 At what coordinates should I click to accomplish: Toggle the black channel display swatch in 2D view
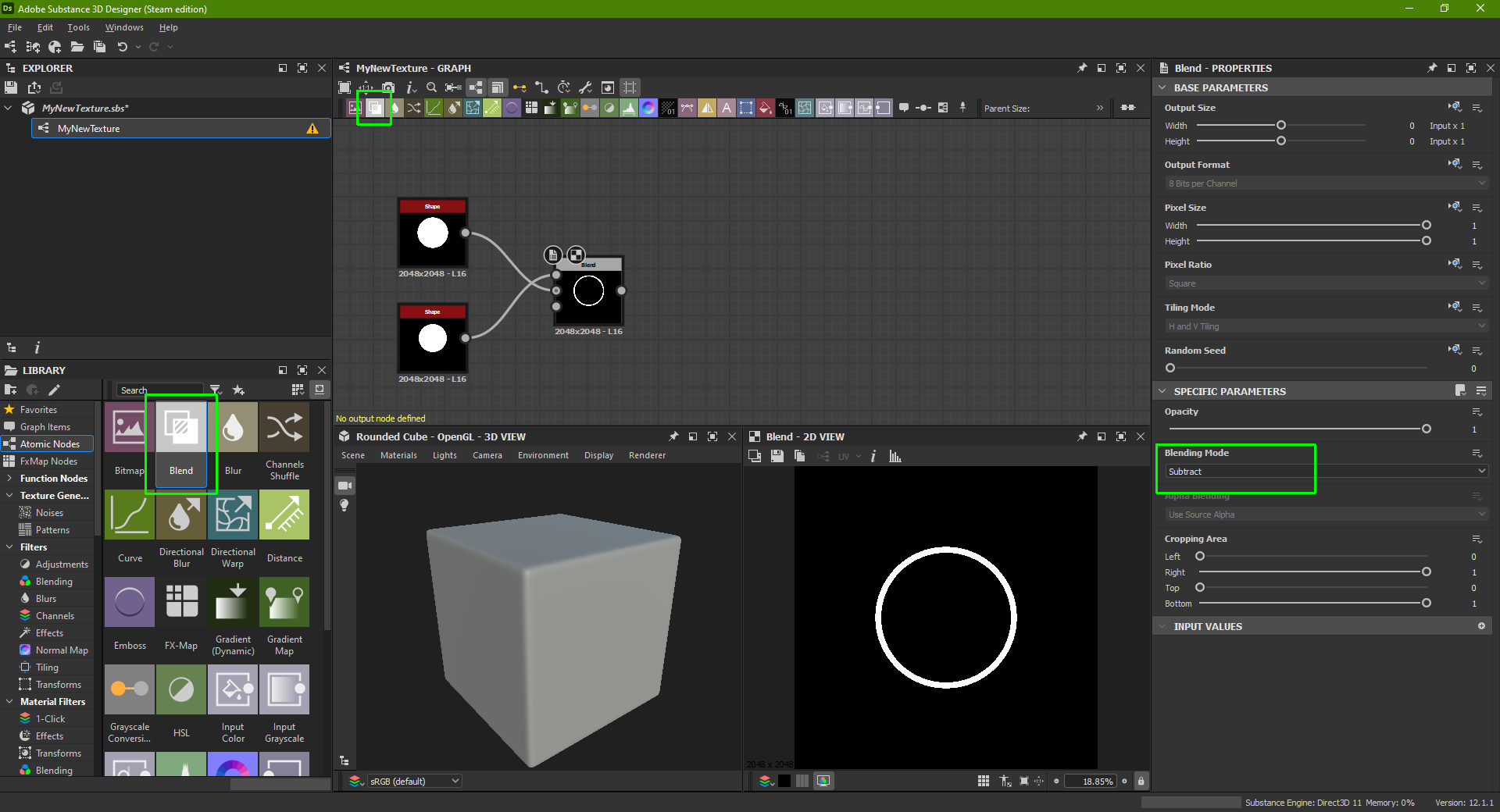tap(784, 781)
